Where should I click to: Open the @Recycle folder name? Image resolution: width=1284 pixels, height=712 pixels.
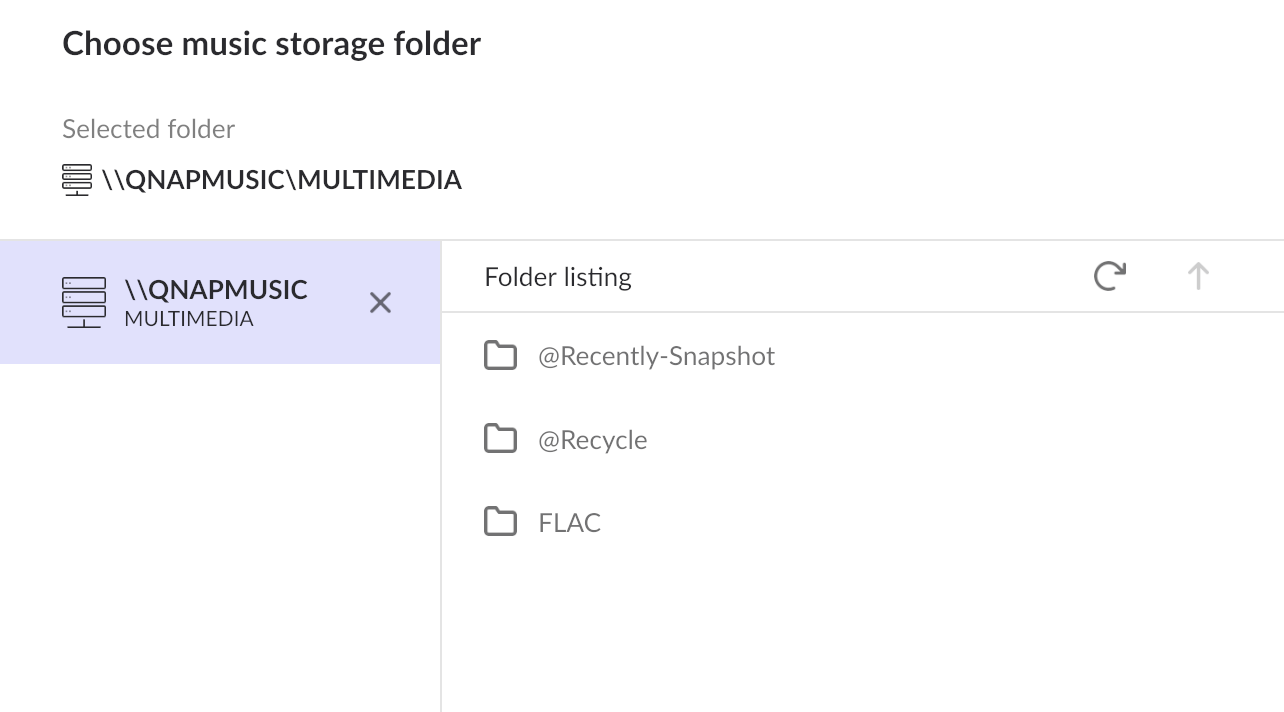[592, 440]
